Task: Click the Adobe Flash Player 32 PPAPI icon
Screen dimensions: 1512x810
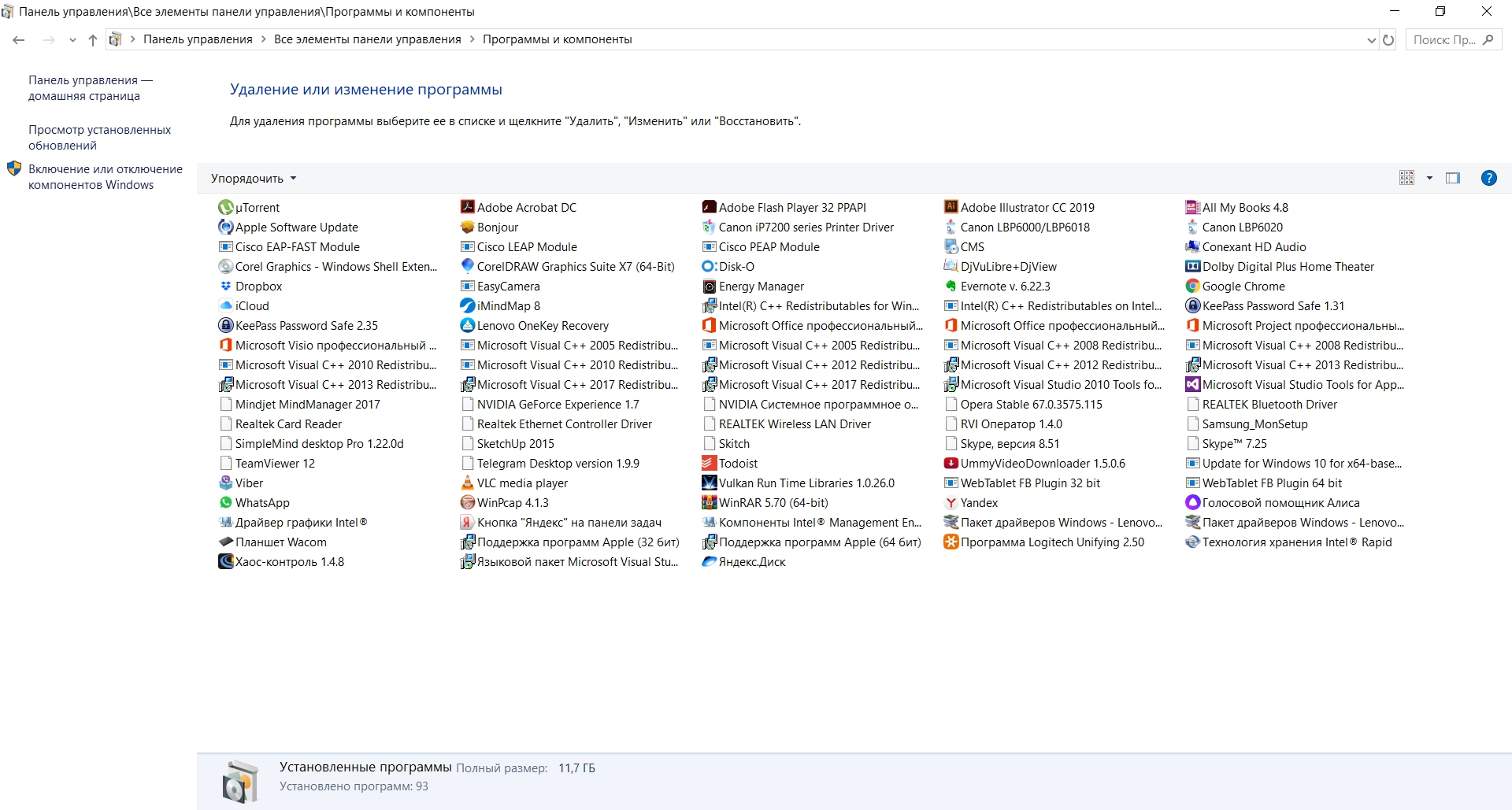Action: 710,208
